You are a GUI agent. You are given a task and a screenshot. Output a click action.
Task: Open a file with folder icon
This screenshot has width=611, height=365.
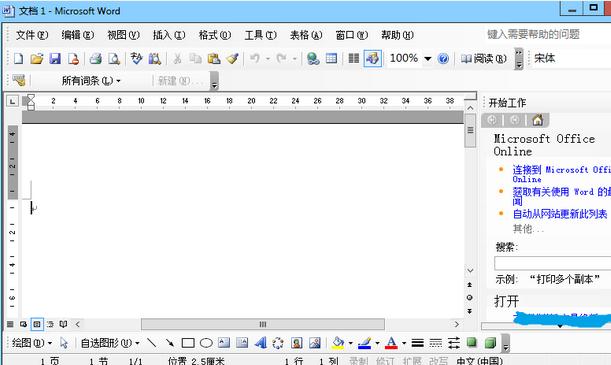pyautogui.click(x=37, y=58)
